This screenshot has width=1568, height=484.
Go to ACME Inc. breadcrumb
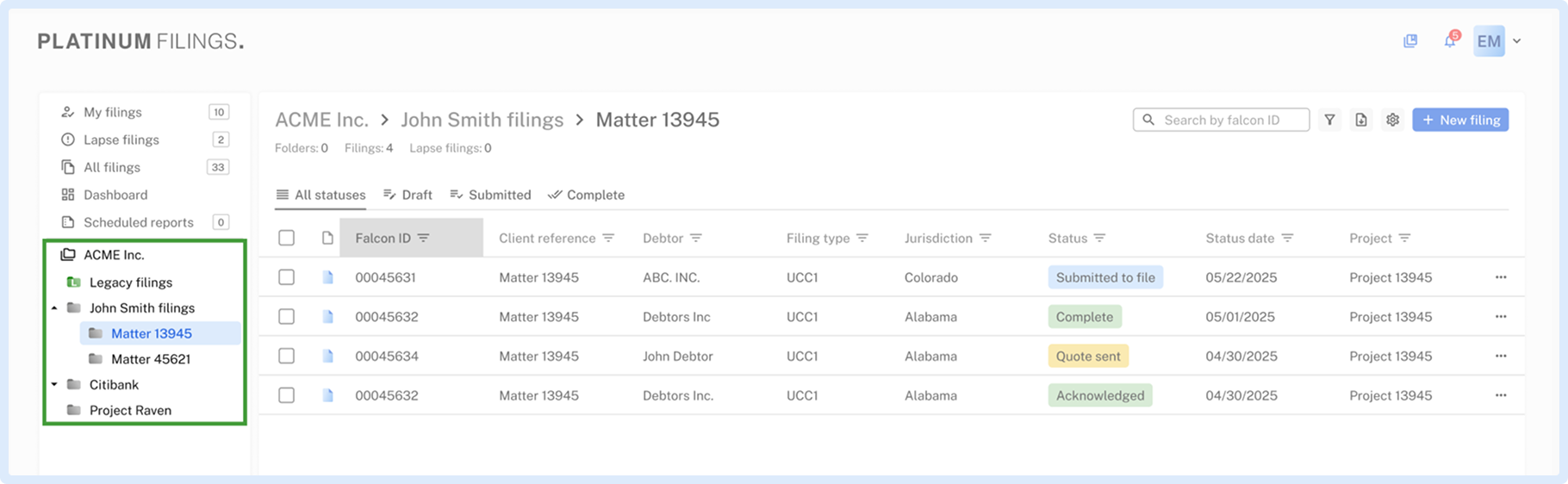click(x=321, y=120)
